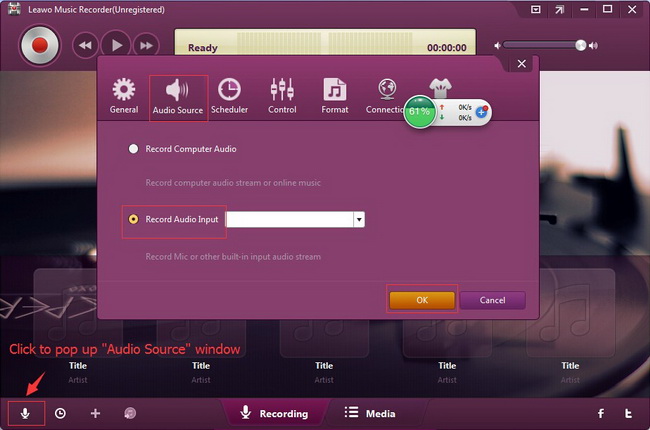Open the General settings tab
The image size is (650, 430).
coord(124,96)
